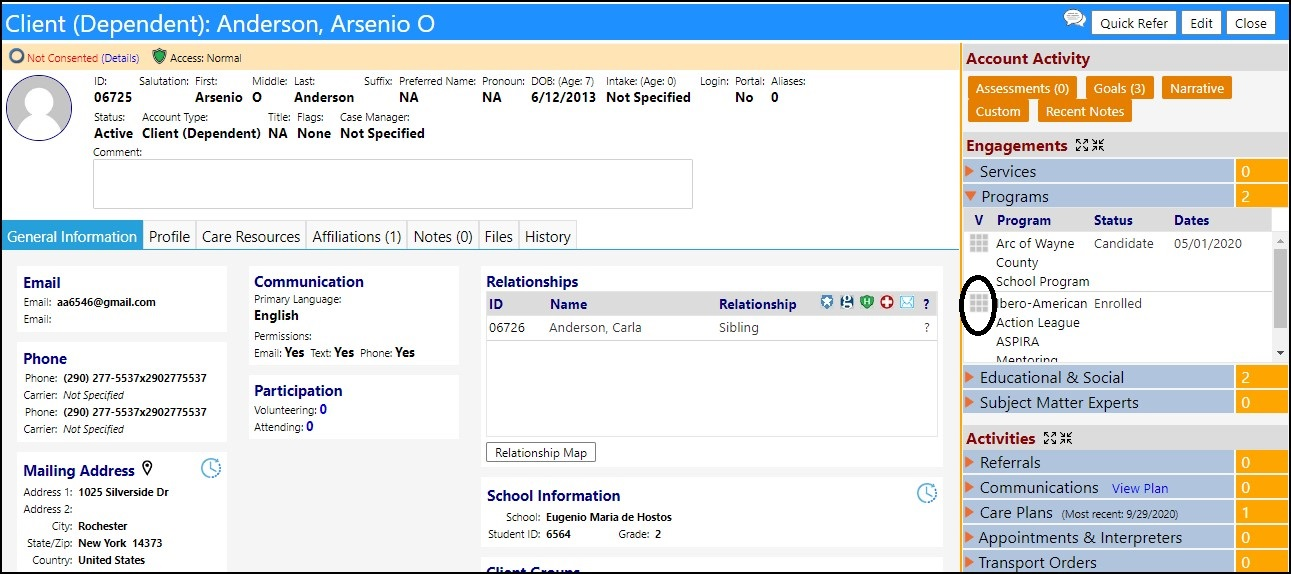The width and height of the screenshot is (1291, 574).
Task: Click the consent status circle icon
Action: (x=16, y=57)
